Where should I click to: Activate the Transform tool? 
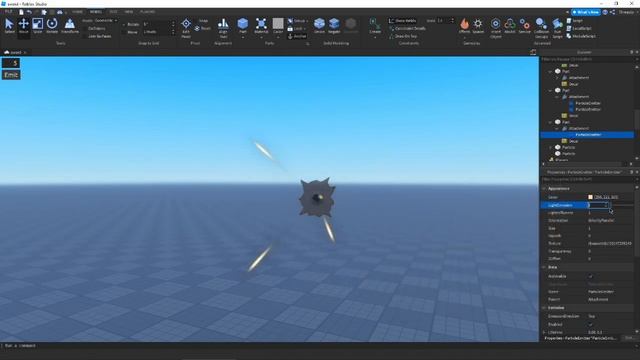point(70,26)
